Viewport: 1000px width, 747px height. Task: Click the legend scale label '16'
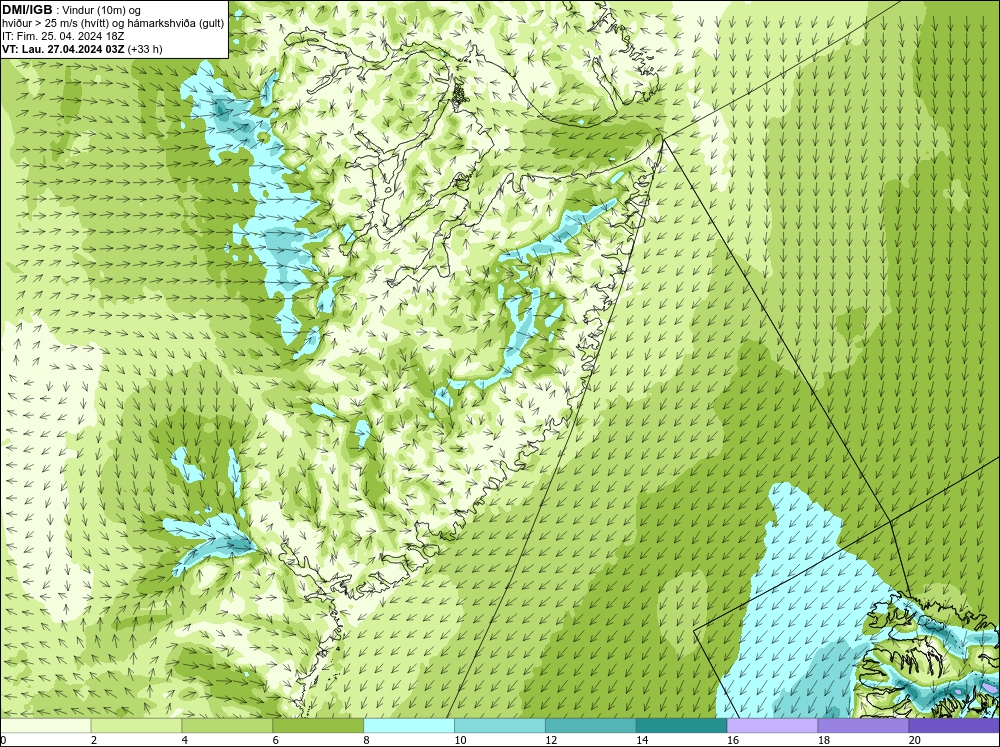pos(733,740)
